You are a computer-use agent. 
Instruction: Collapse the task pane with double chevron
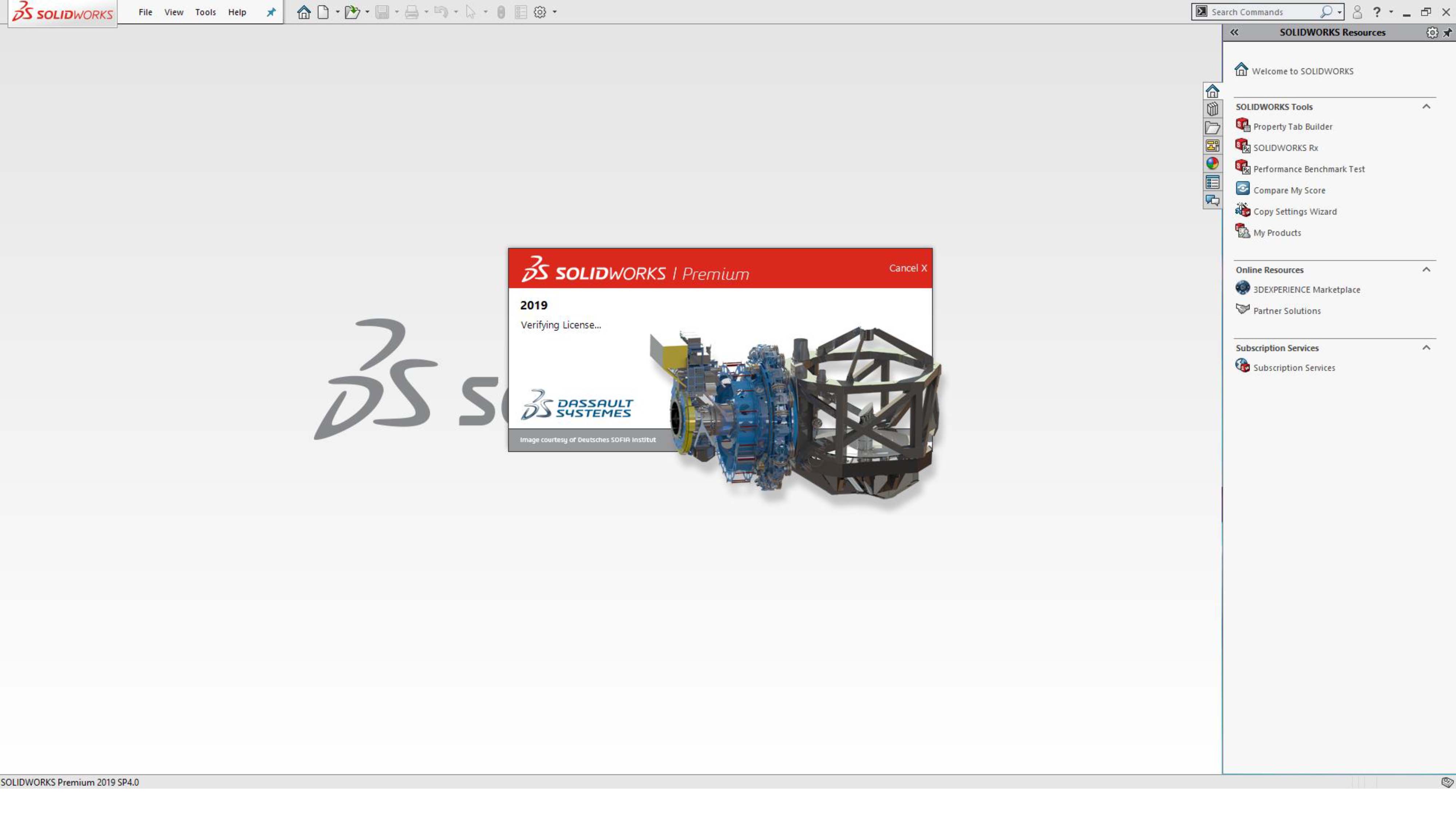pos(1234,33)
